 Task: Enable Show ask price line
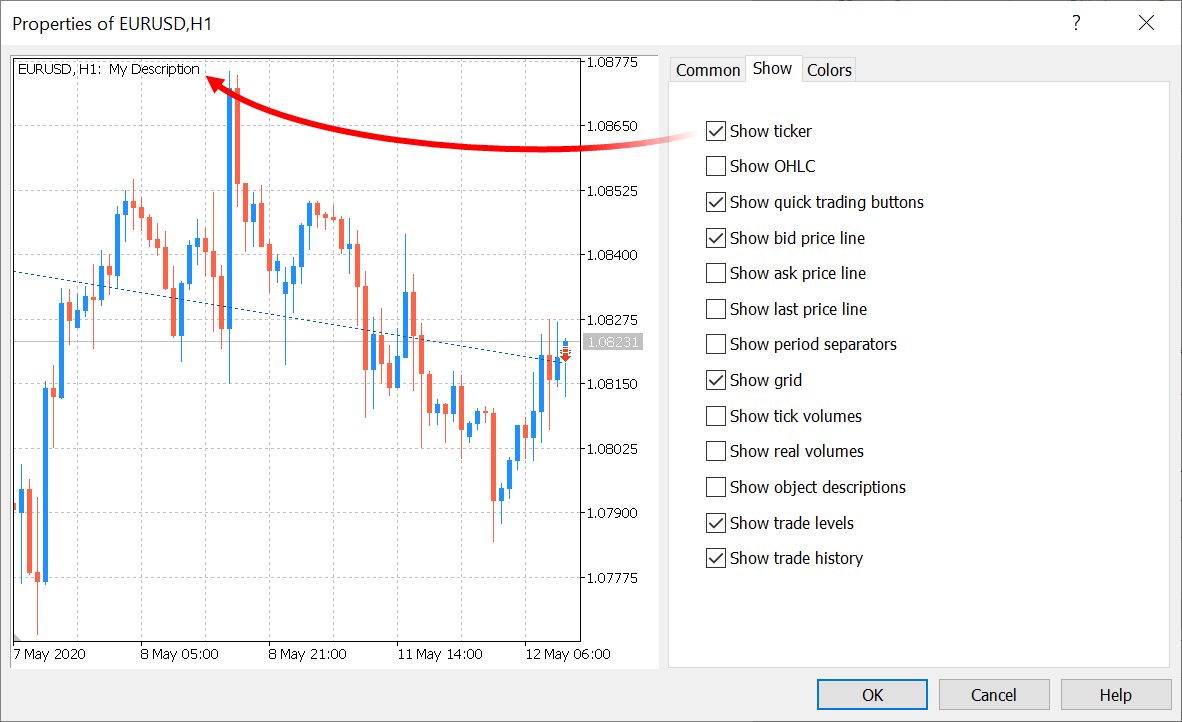[x=715, y=273]
